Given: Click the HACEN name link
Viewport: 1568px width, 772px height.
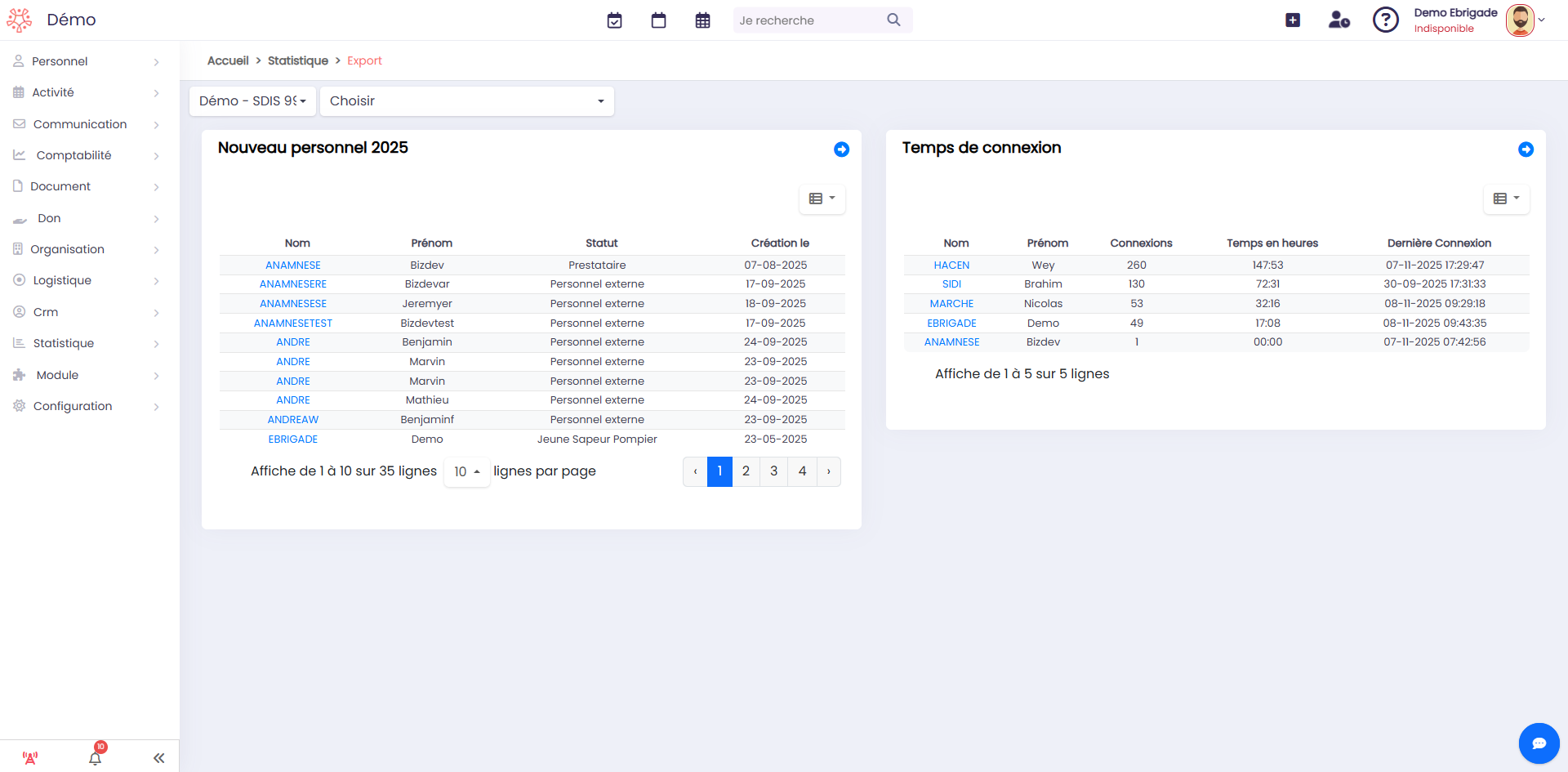Looking at the screenshot, I should (951, 266).
